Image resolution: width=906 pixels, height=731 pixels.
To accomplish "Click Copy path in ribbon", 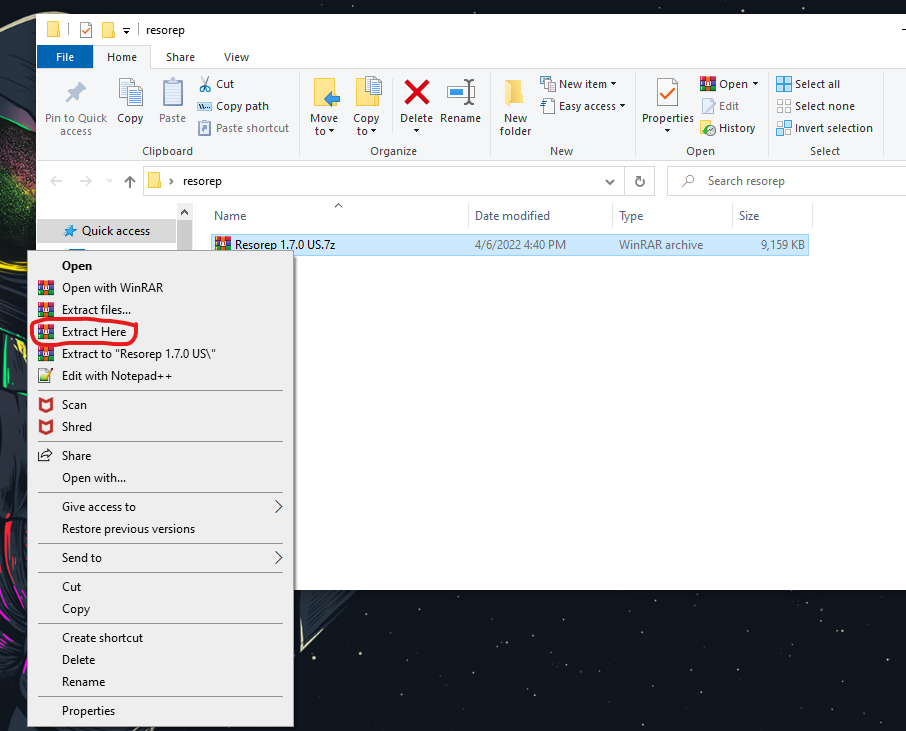I will [x=233, y=106].
